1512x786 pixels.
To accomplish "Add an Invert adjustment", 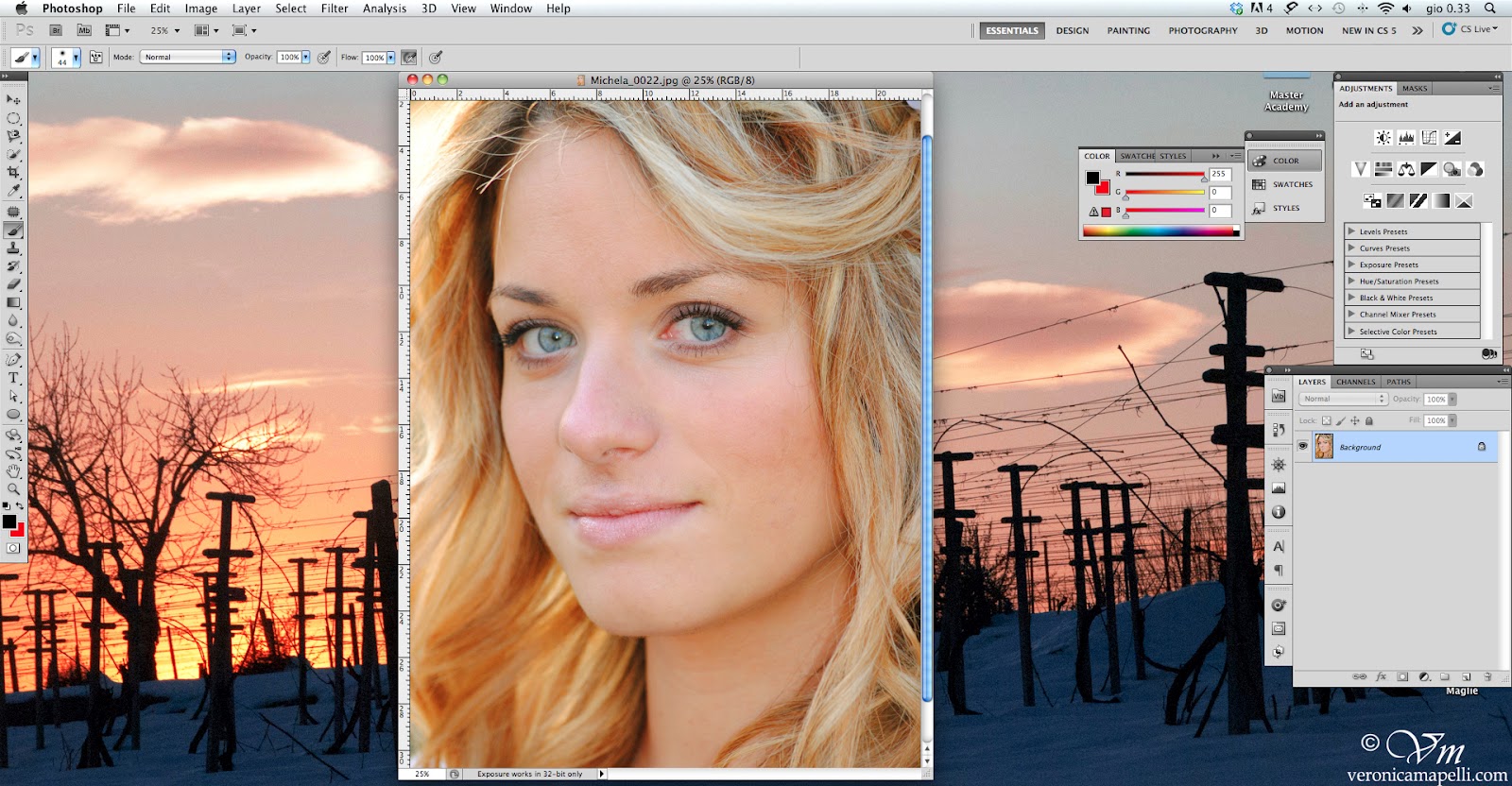I will 1372,200.
